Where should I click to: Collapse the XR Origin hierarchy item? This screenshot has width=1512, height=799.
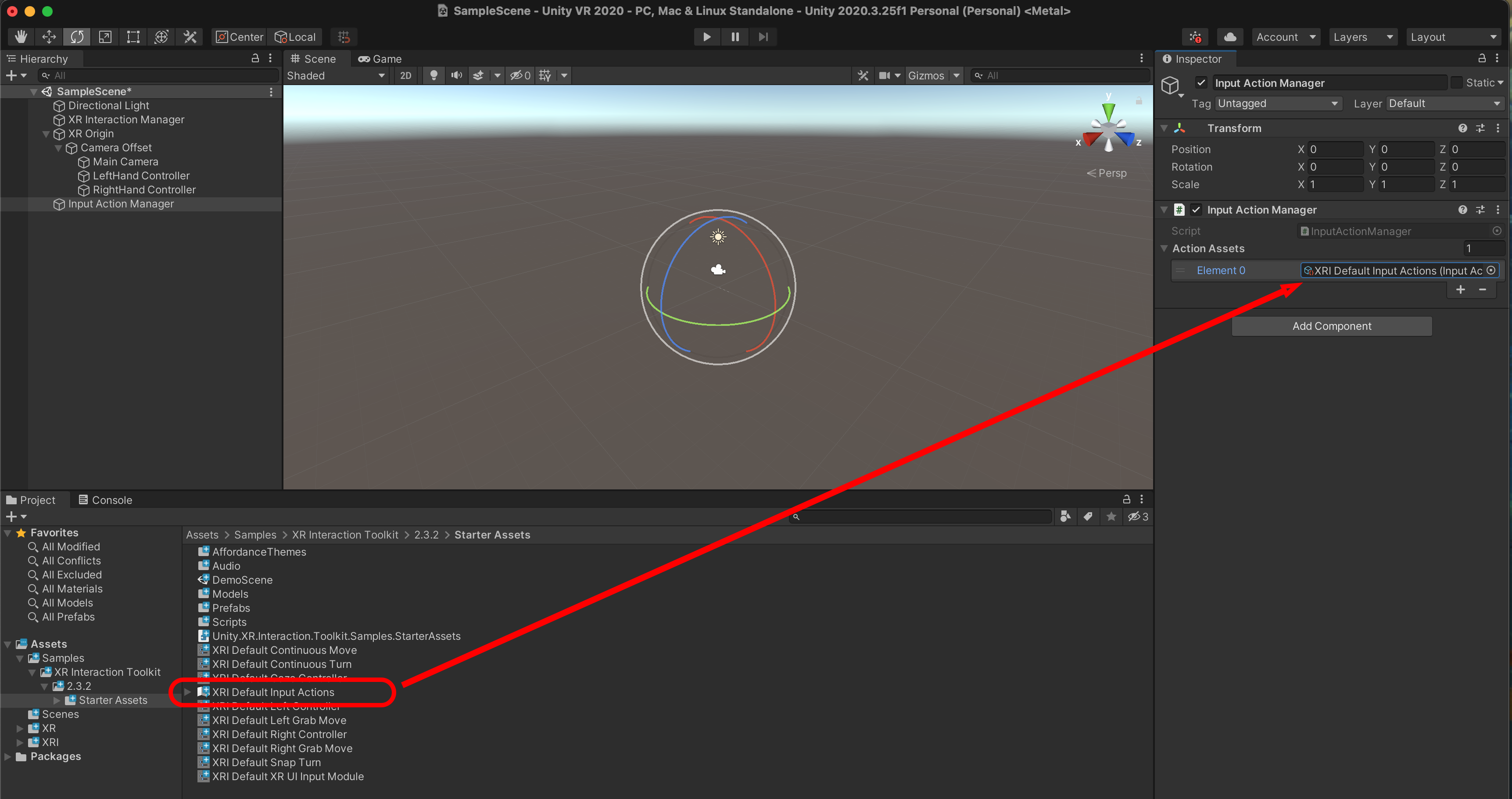(47, 134)
